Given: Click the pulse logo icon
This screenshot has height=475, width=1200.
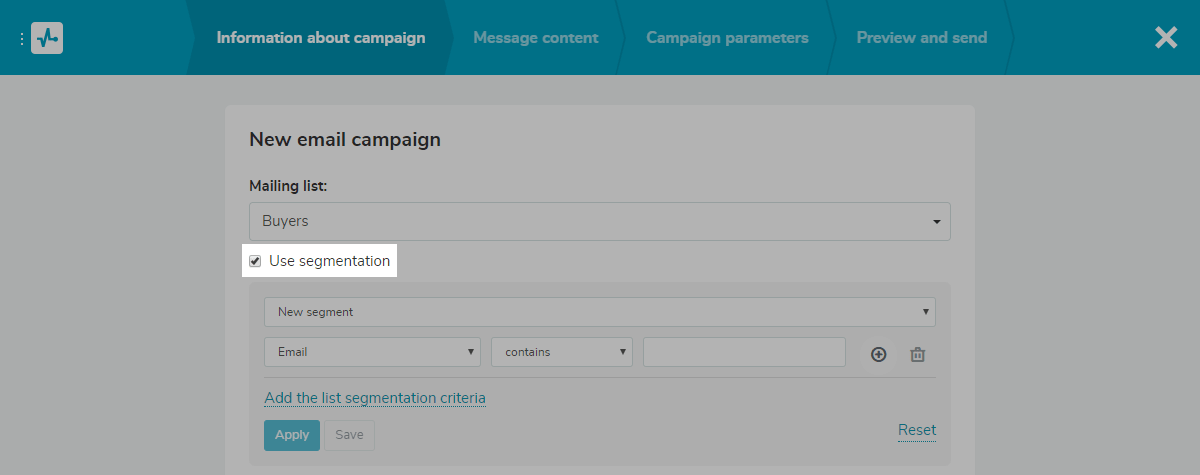Looking at the screenshot, I should [47, 38].
